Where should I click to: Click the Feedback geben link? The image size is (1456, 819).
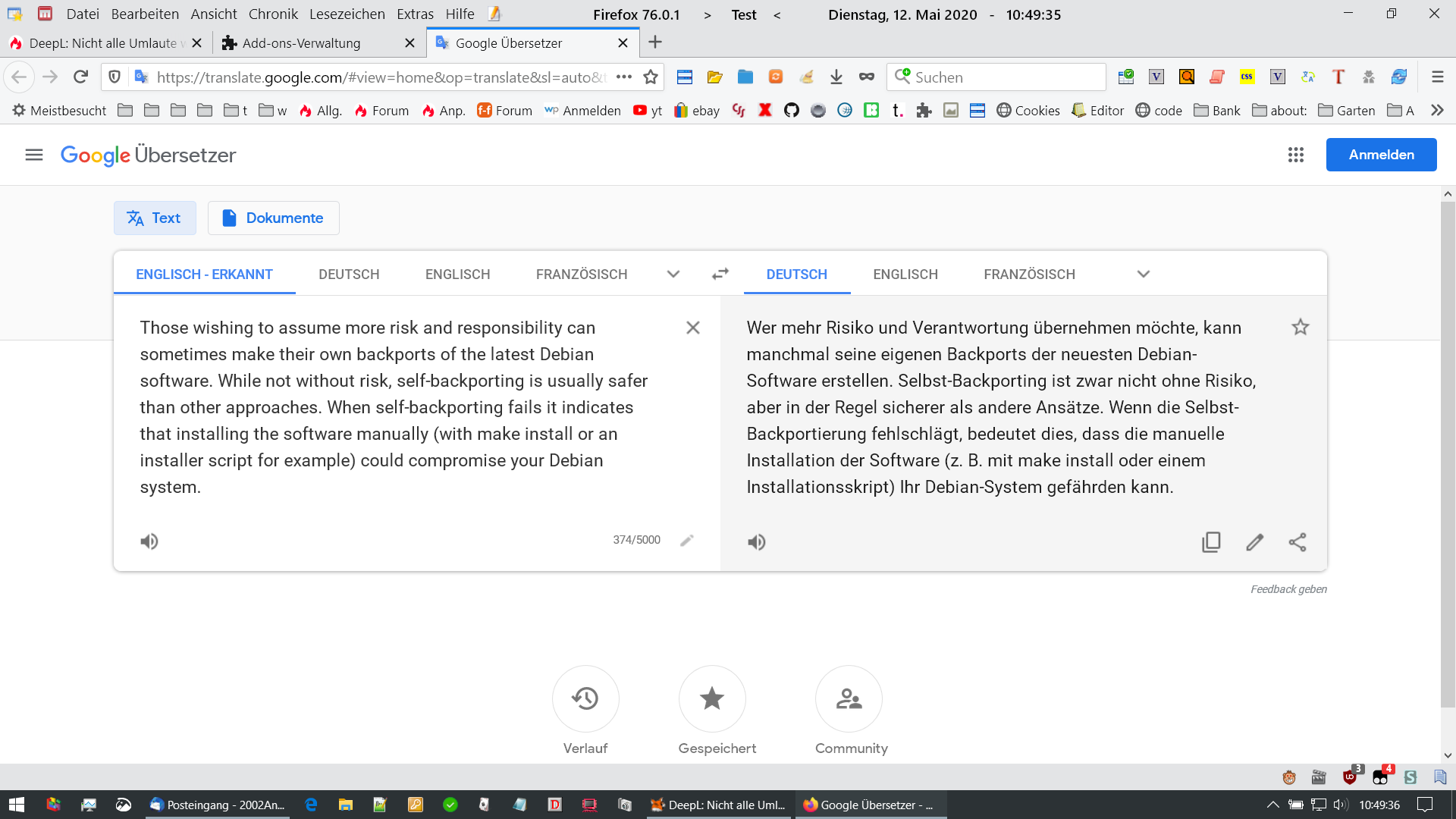pyautogui.click(x=1288, y=589)
